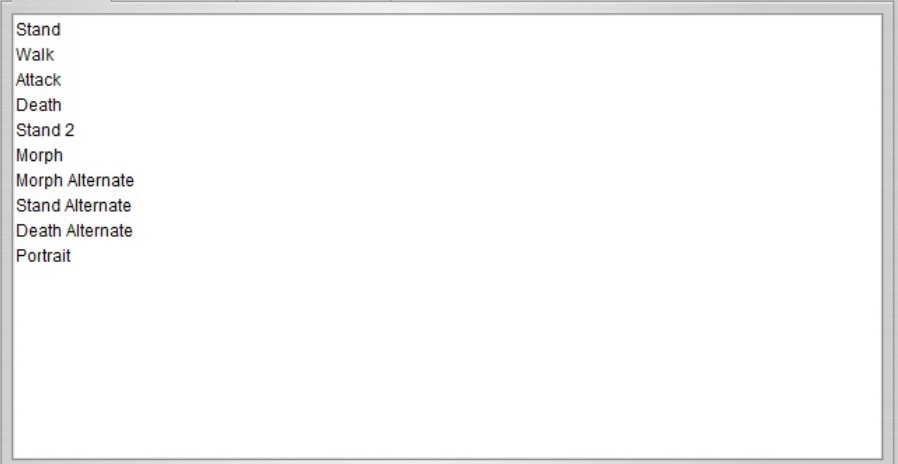Select the Walk animation

click(x=35, y=54)
